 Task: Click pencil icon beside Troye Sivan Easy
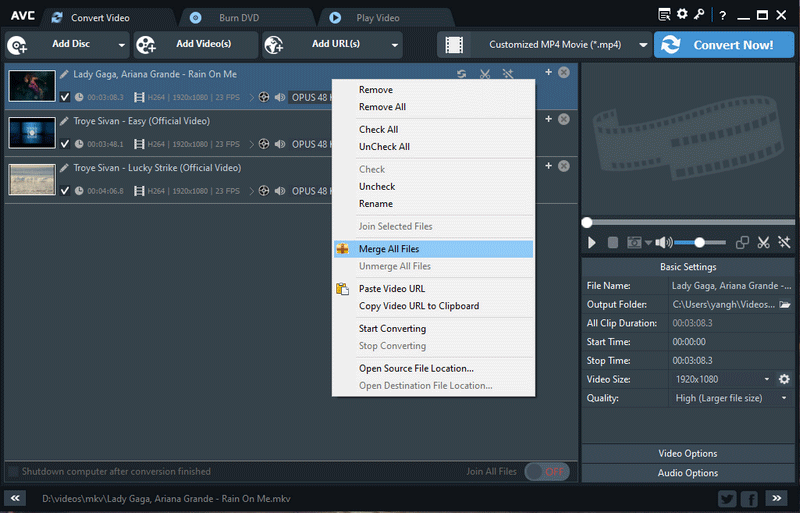click(x=64, y=121)
